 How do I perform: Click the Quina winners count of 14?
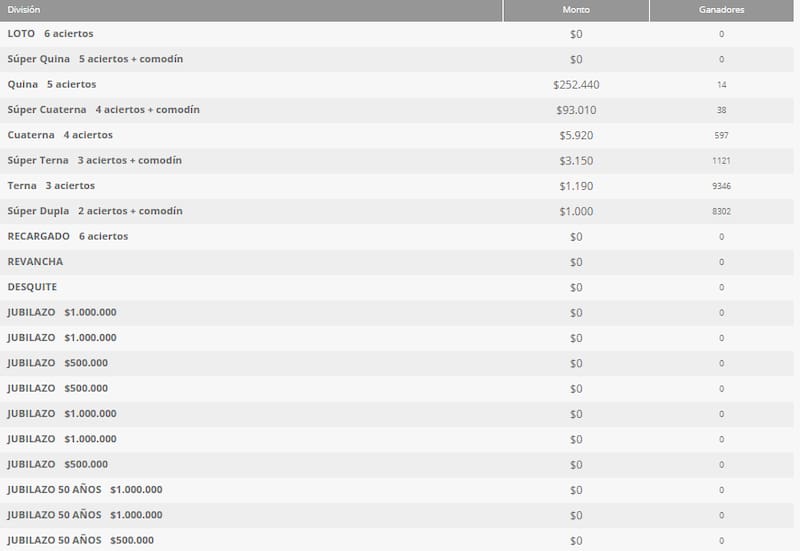(x=721, y=85)
